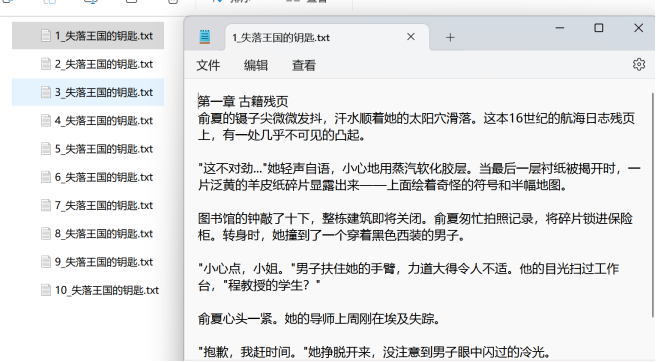Click the paragraph starting 图书馆的钟敲了十下

point(415,227)
